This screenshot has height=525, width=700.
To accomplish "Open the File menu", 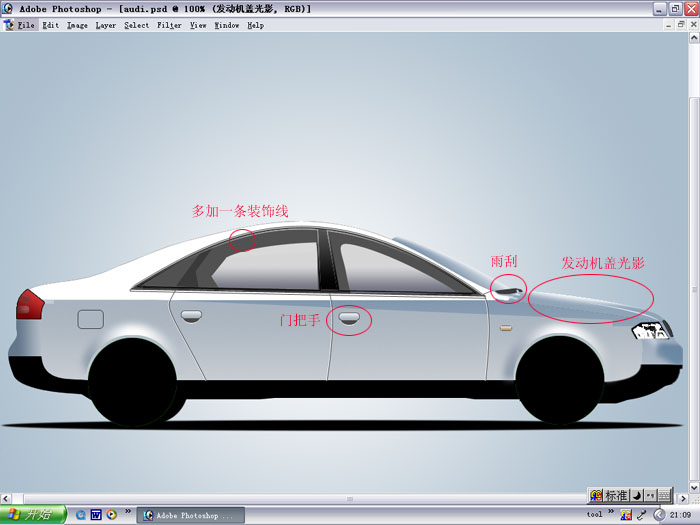I will click(26, 25).
